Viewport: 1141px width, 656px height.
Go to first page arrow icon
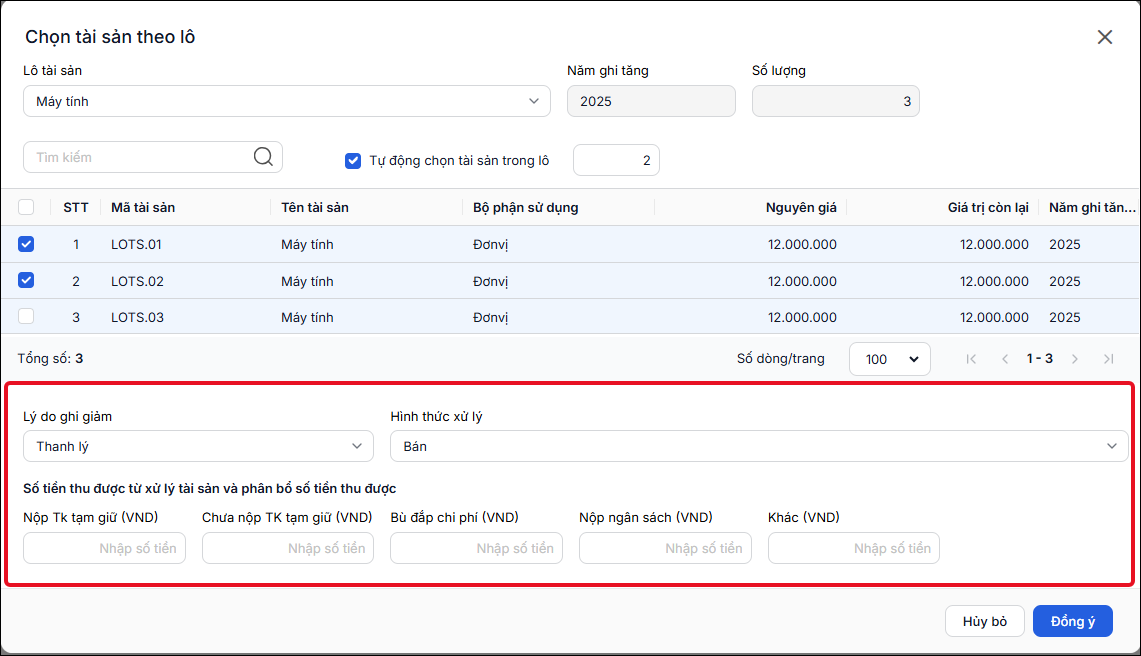tap(971, 359)
